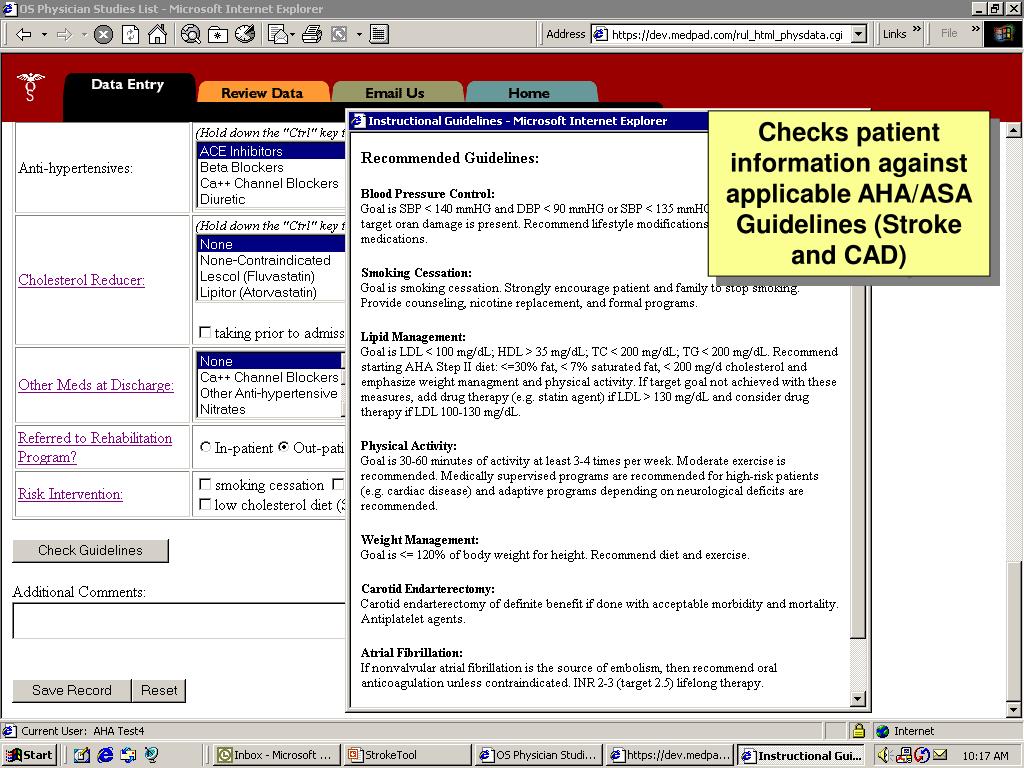Check the 'taking prior to admission' checkbox
Viewport: 1024px width, 768px height.
click(x=205, y=332)
